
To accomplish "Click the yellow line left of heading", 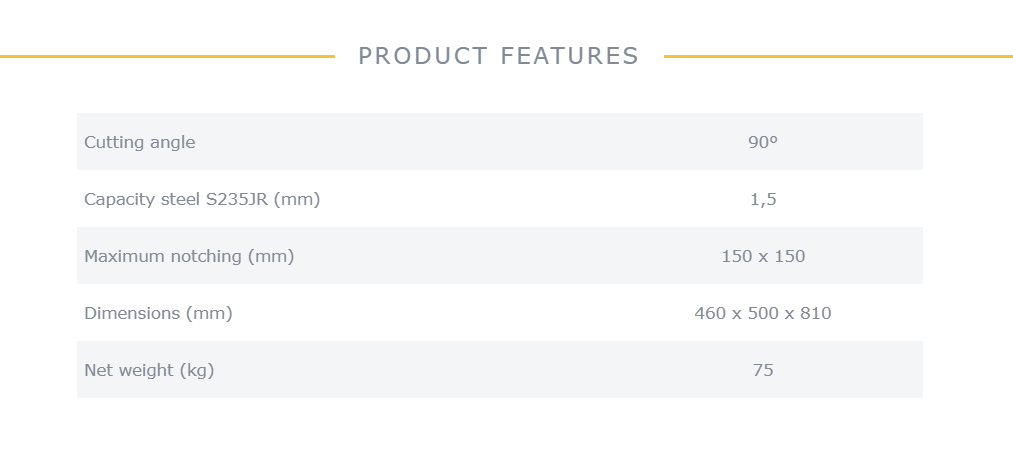I will click(x=167, y=56).
